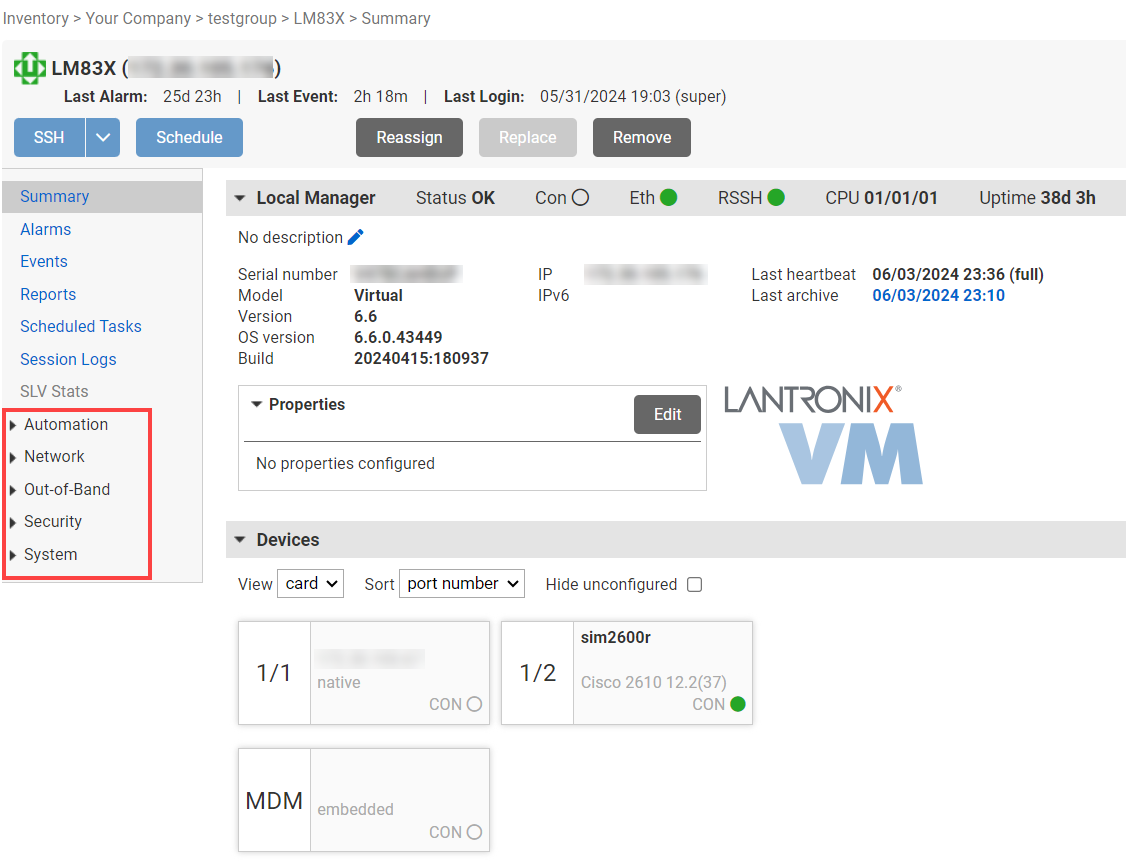Click the SSH button
The image size is (1126, 865).
(x=49, y=137)
